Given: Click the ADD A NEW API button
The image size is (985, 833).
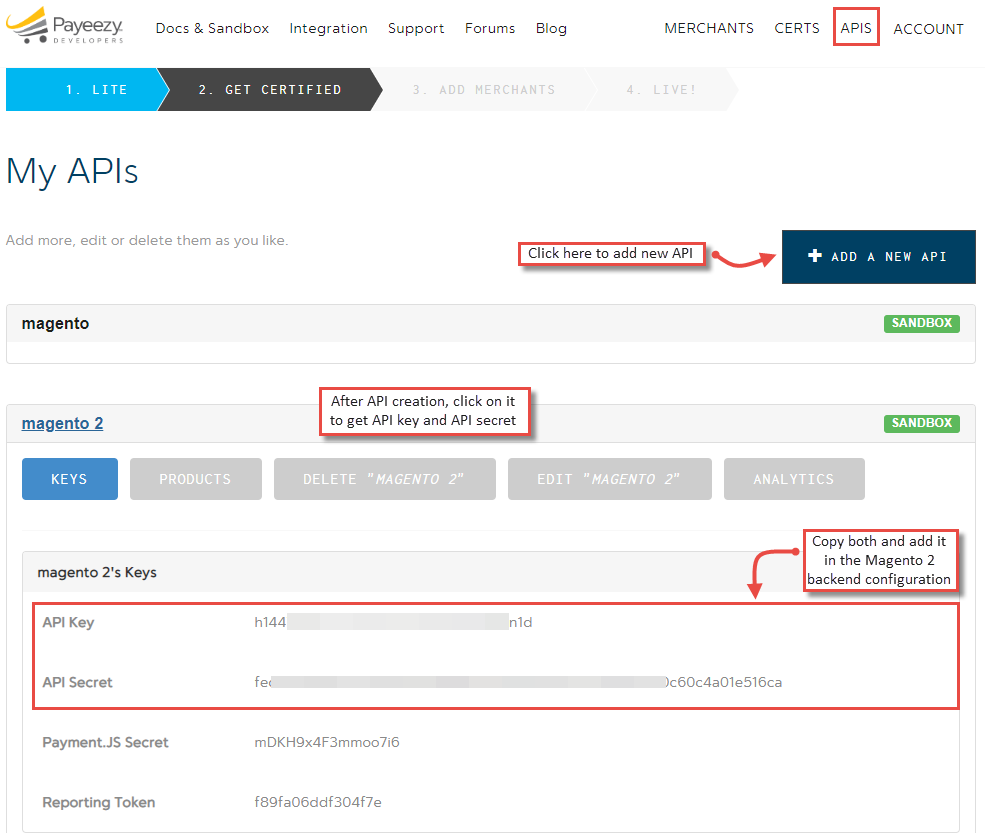Looking at the screenshot, I should point(878,257).
